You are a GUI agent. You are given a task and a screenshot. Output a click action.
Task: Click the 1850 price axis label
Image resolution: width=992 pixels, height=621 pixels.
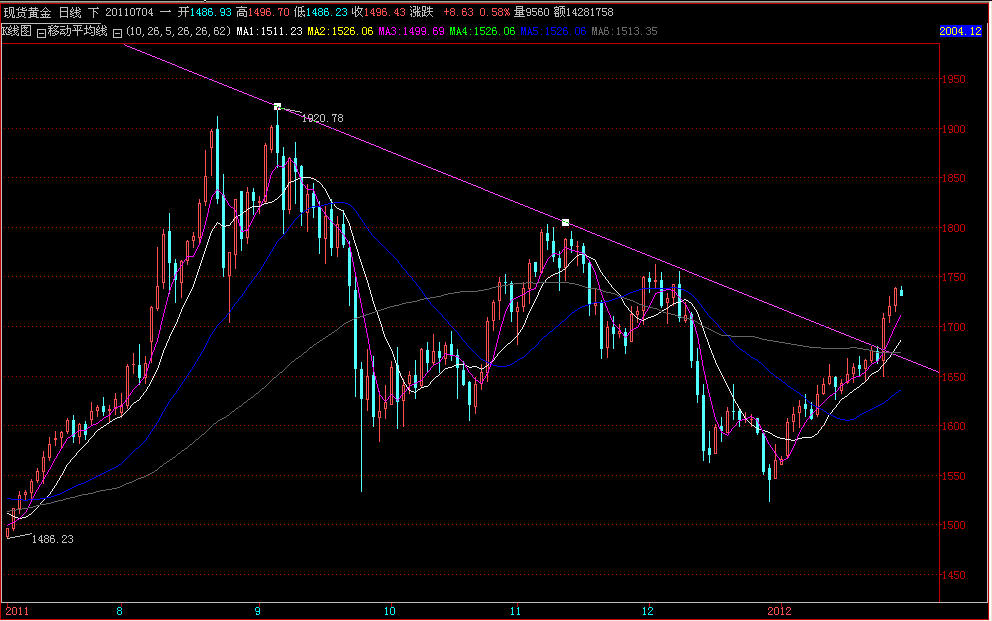click(954, 178)
